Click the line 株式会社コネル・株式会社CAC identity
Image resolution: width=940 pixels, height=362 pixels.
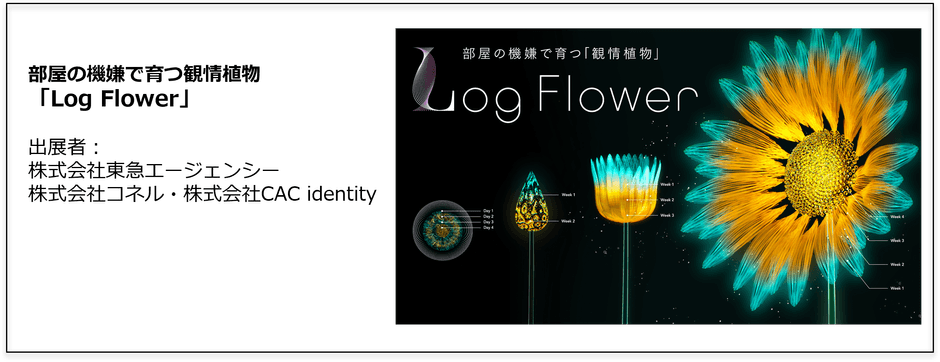pyautogui.click(x=202, y=194)
